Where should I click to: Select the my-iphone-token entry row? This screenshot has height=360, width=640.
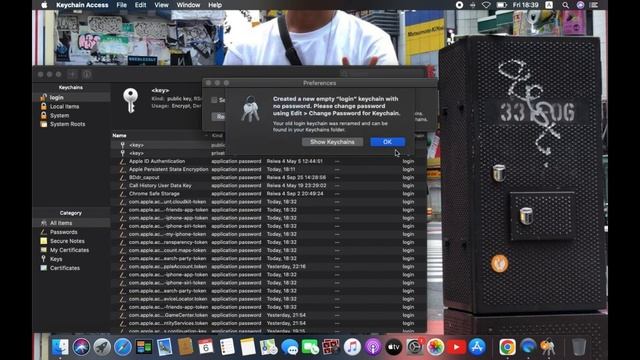(269, 234)
